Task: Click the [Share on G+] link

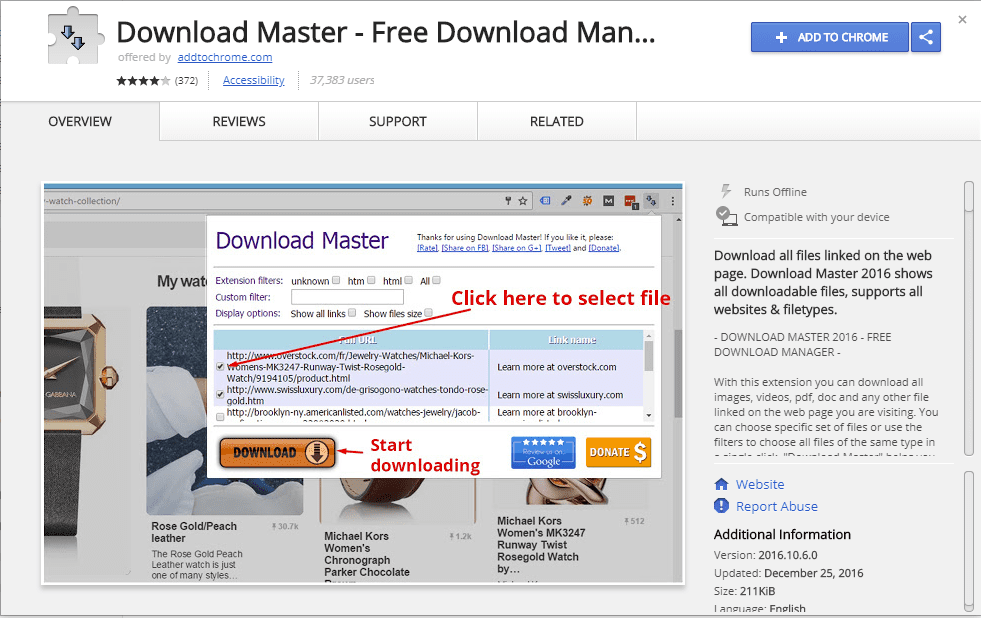Action: pos(517,248)
